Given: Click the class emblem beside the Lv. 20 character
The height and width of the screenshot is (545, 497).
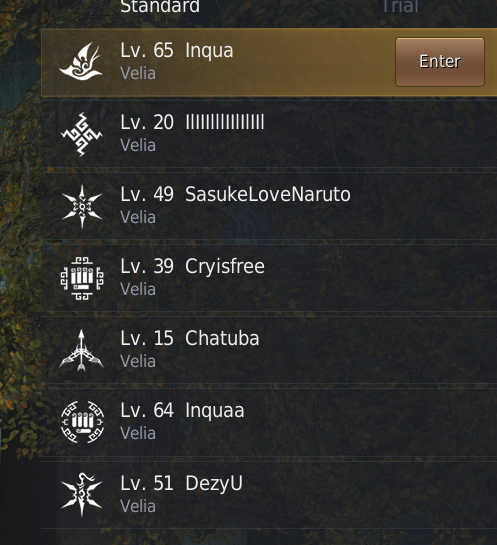Looking at the screenshot, I should 81,134.
